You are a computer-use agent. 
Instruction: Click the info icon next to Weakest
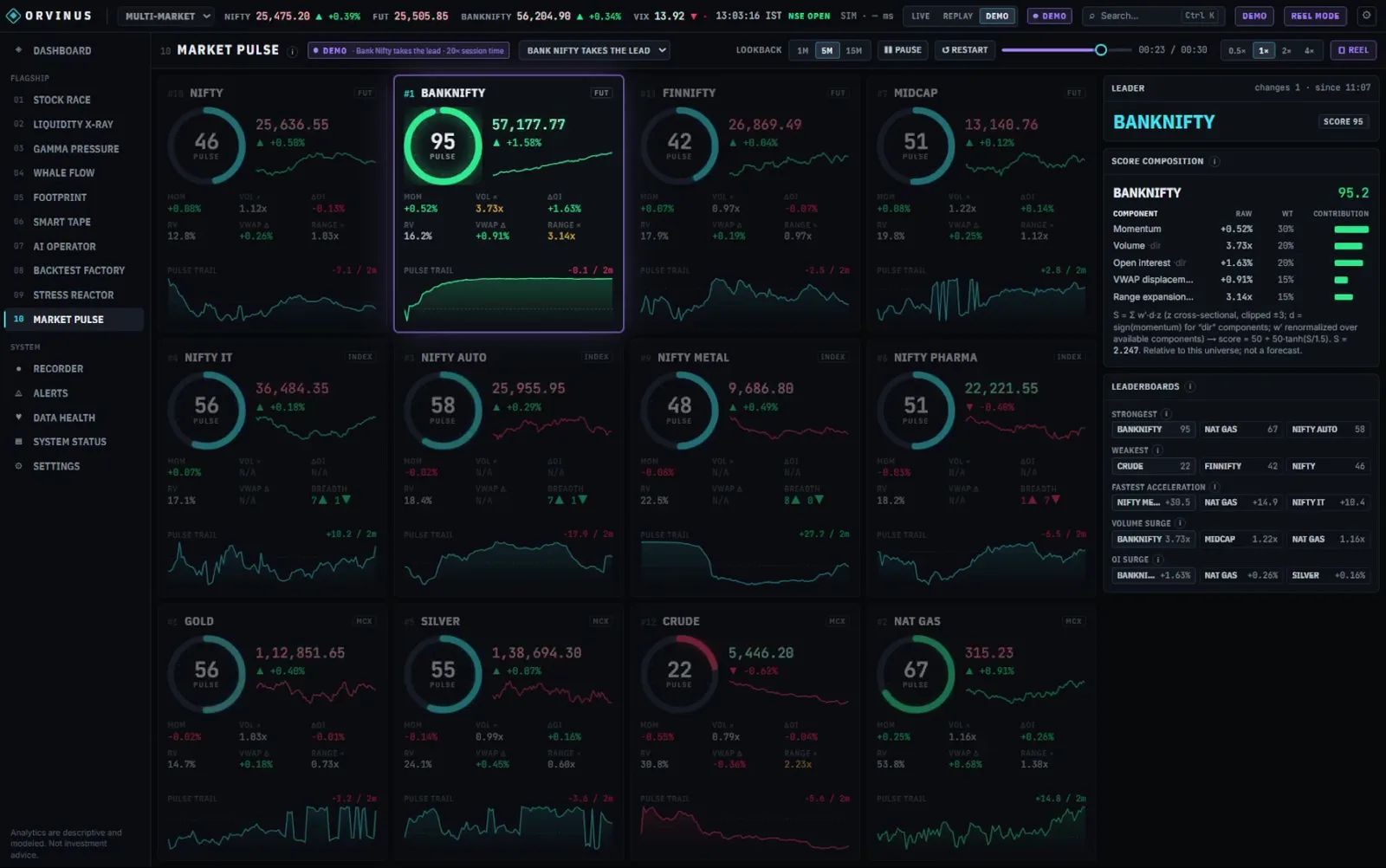pyautogui.click(x=1157, y=450)
